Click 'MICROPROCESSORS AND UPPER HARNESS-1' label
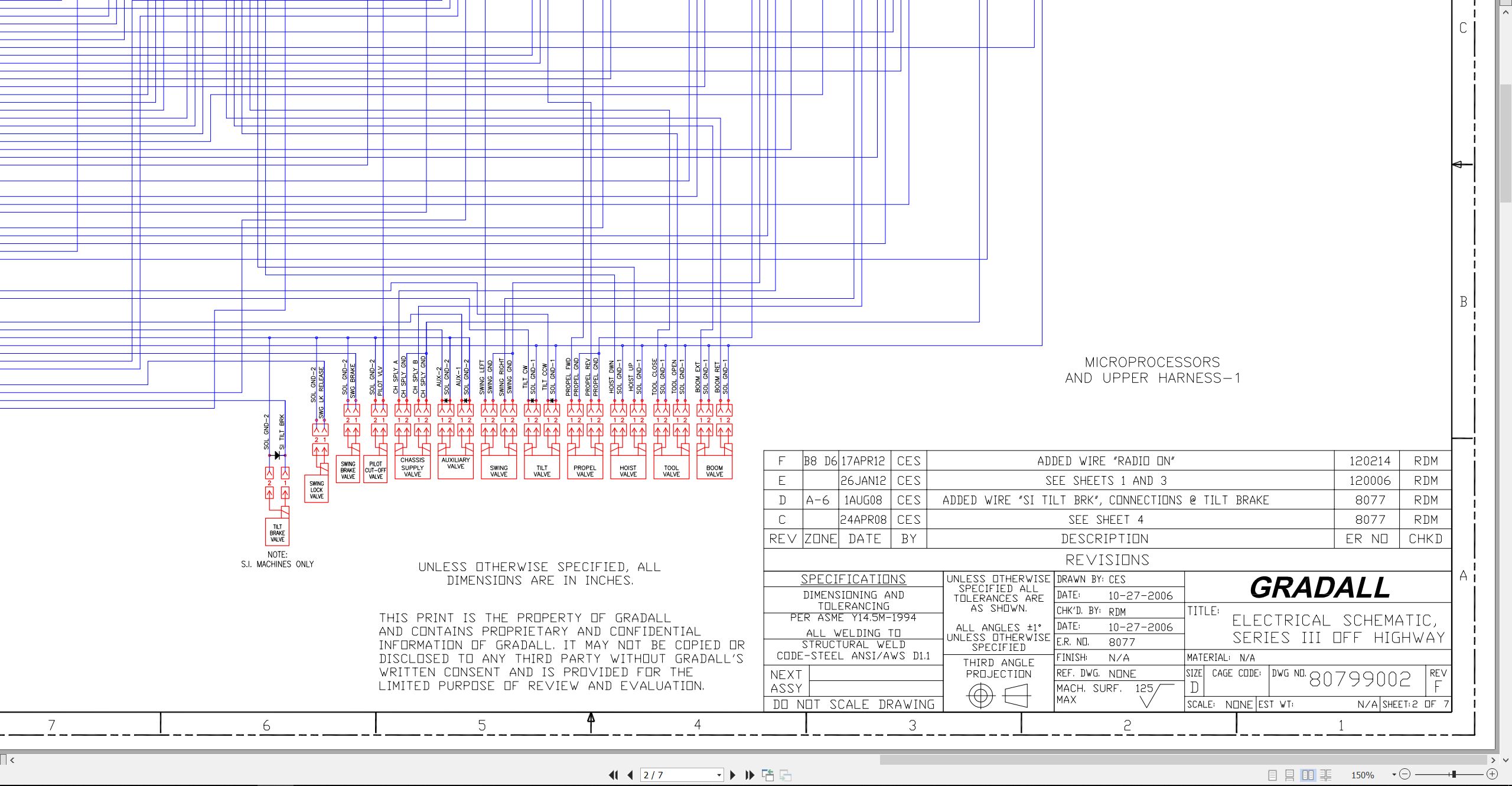 pos(1152,370)
